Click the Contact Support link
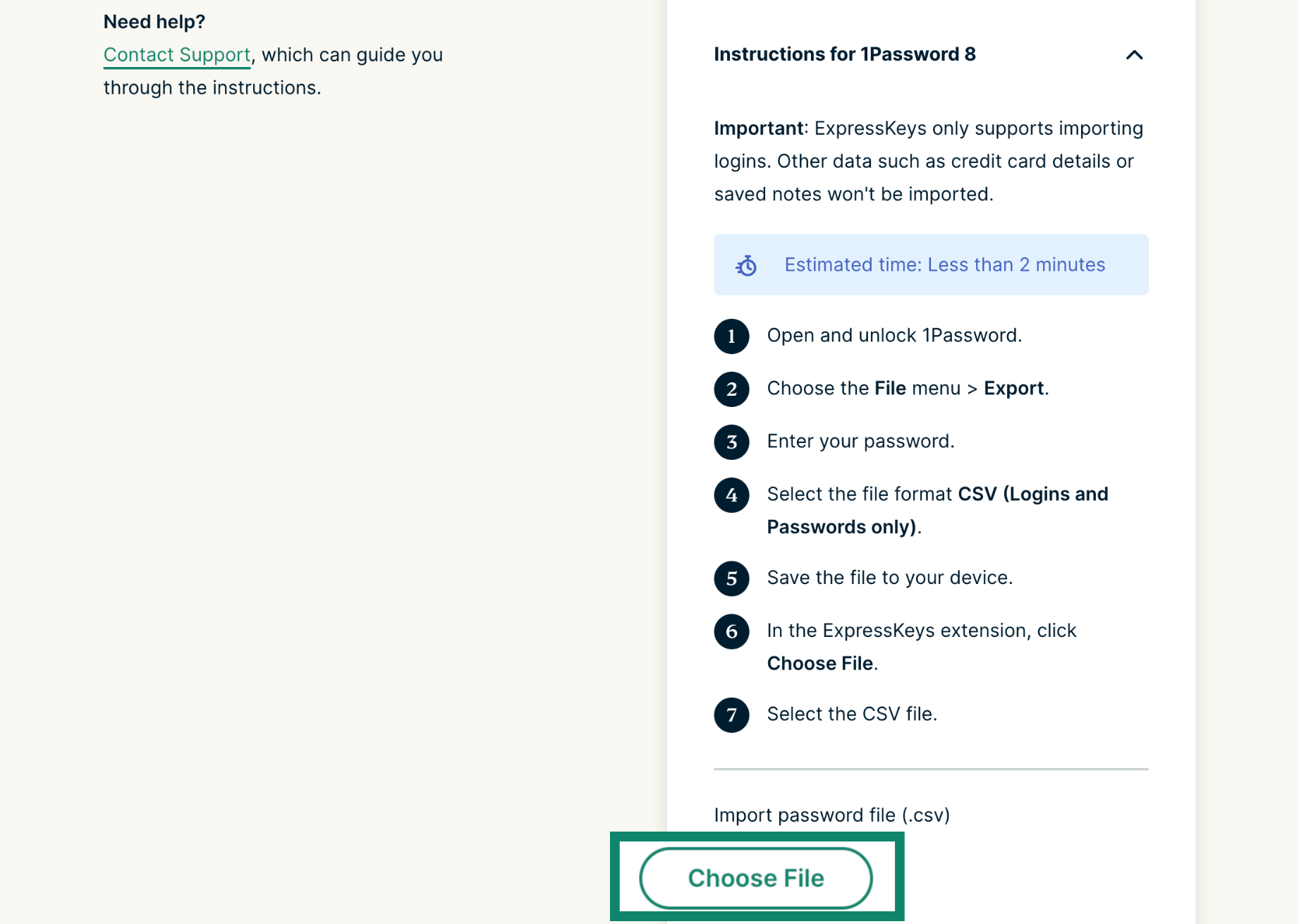The width and height of the screenshot is (1299, 924). pyautogui.click(x=176, y=55)
